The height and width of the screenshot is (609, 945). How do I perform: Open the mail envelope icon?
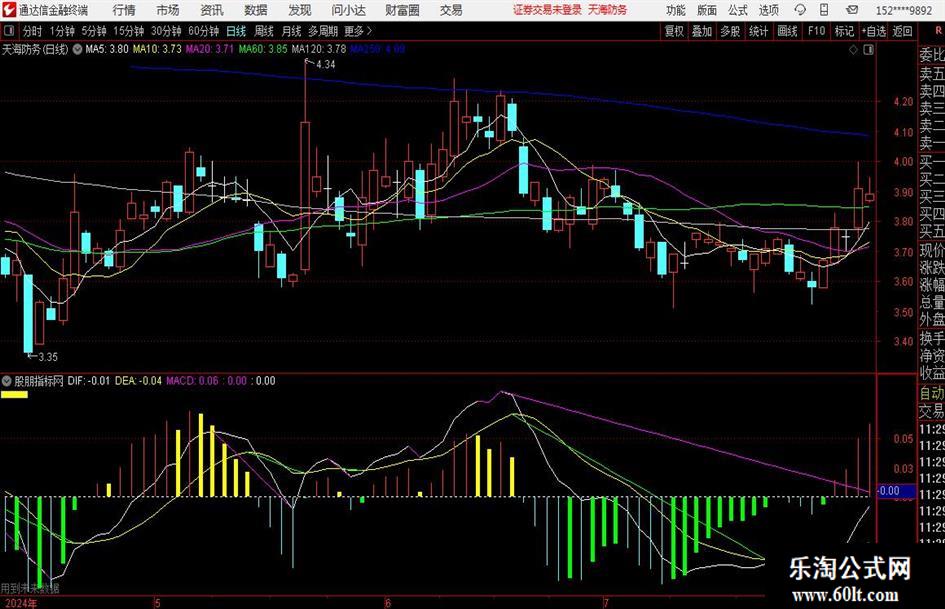[852, 10]
